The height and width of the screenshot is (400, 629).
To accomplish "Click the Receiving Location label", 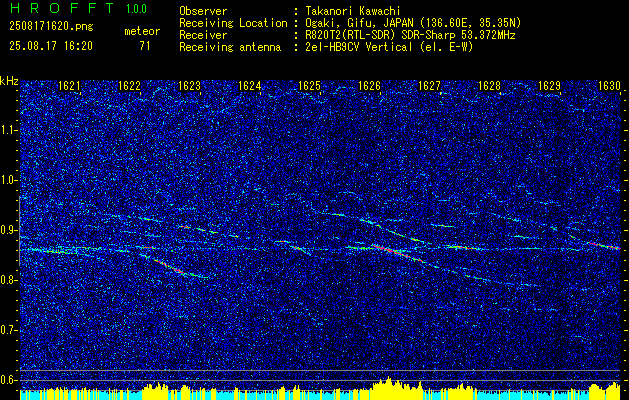I will click(x=233, y=23).
